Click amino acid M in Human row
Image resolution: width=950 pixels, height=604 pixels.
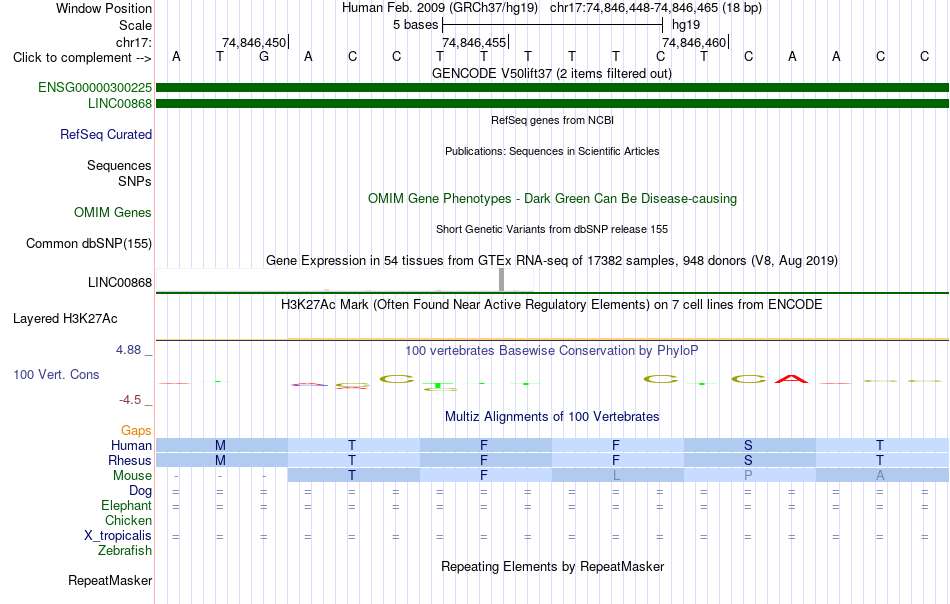coord(220,446)
